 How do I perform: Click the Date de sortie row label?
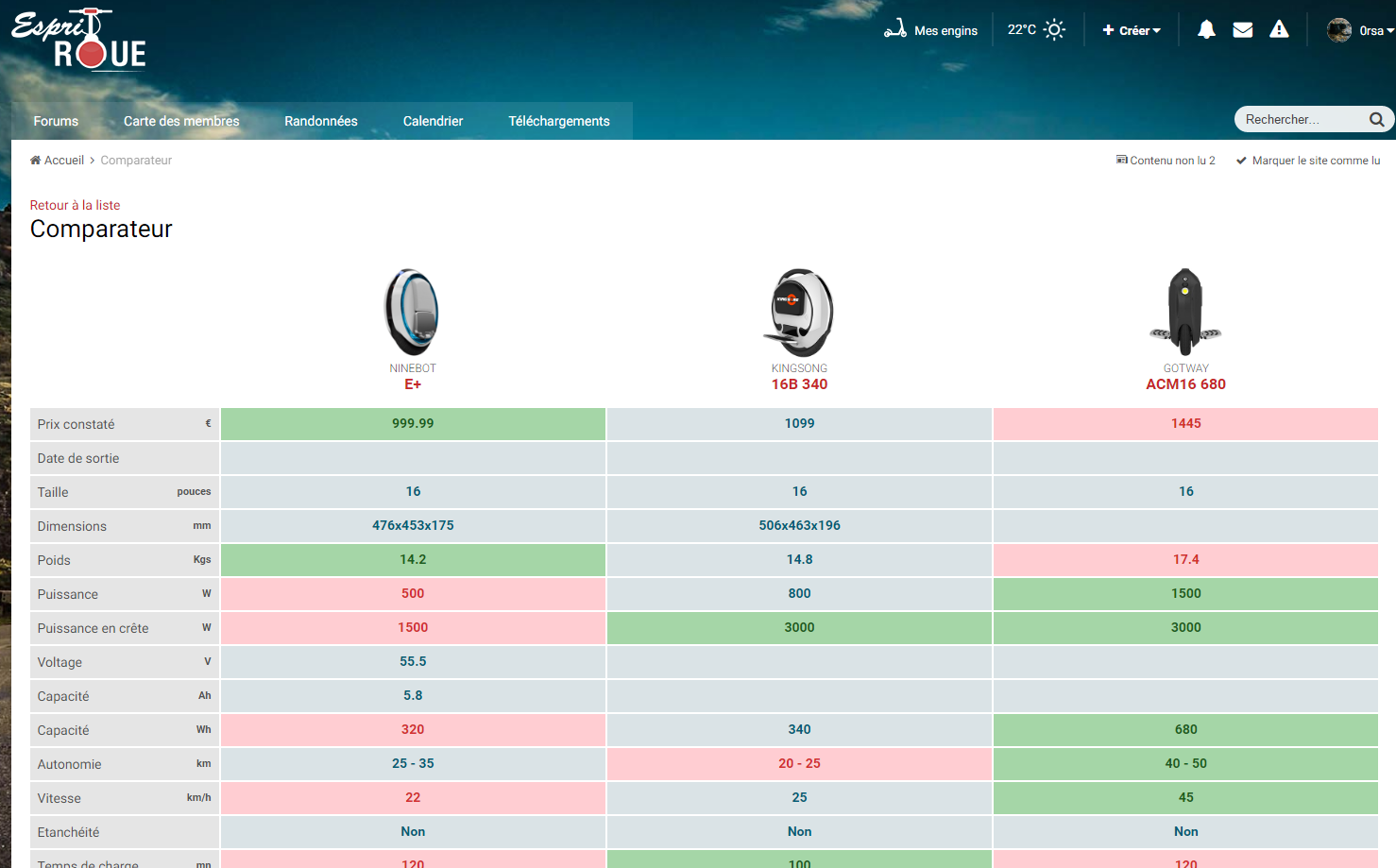click(x=78, y=458)
